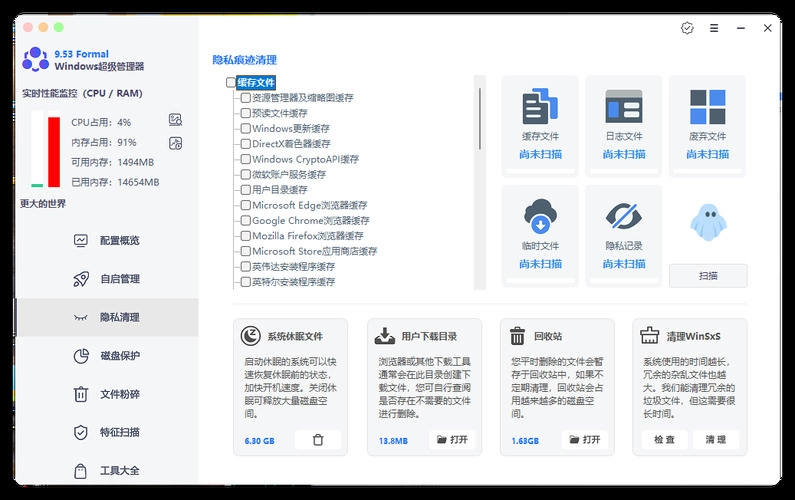Click the 日志文件 log files tile icon
Screen dimensions: 795x500
[x=624, y=106]
